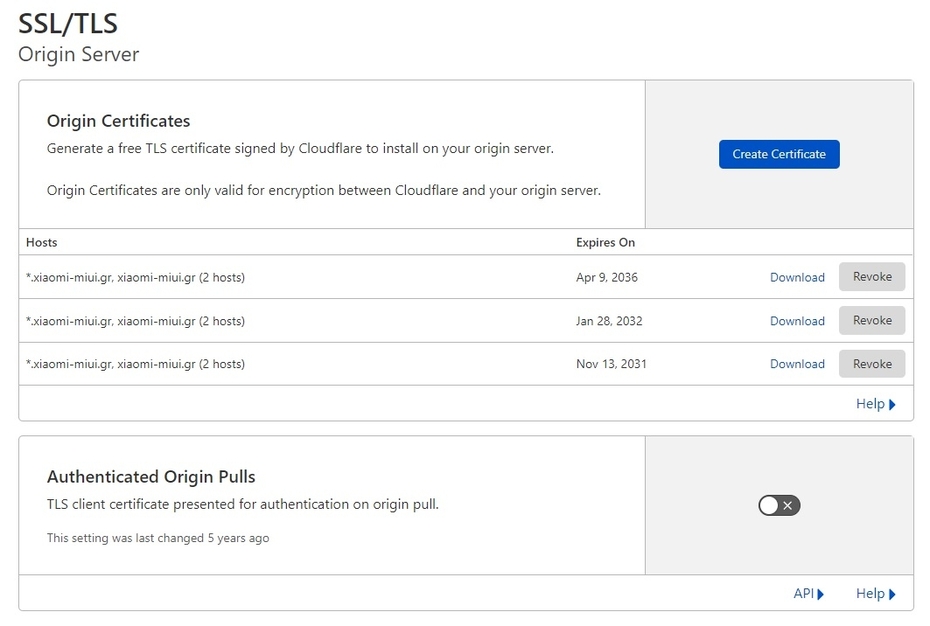Revoke the certificate expiring Nov 13, 2031

click(872, 364)
